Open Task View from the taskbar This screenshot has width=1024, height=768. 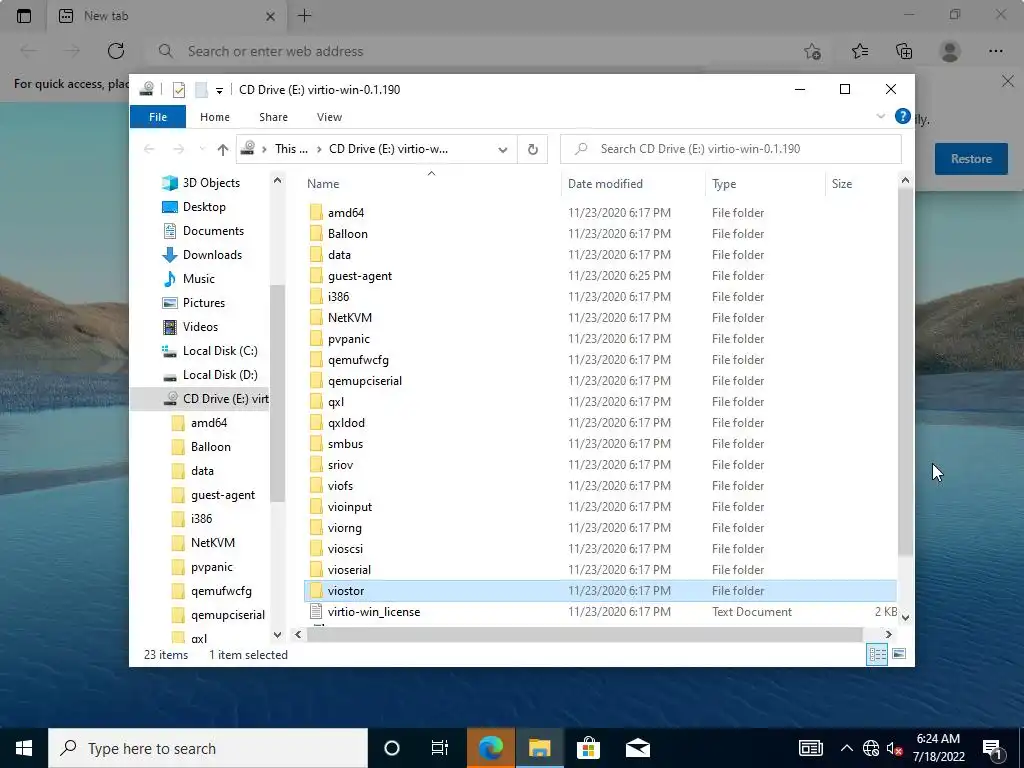coord(440,748)
